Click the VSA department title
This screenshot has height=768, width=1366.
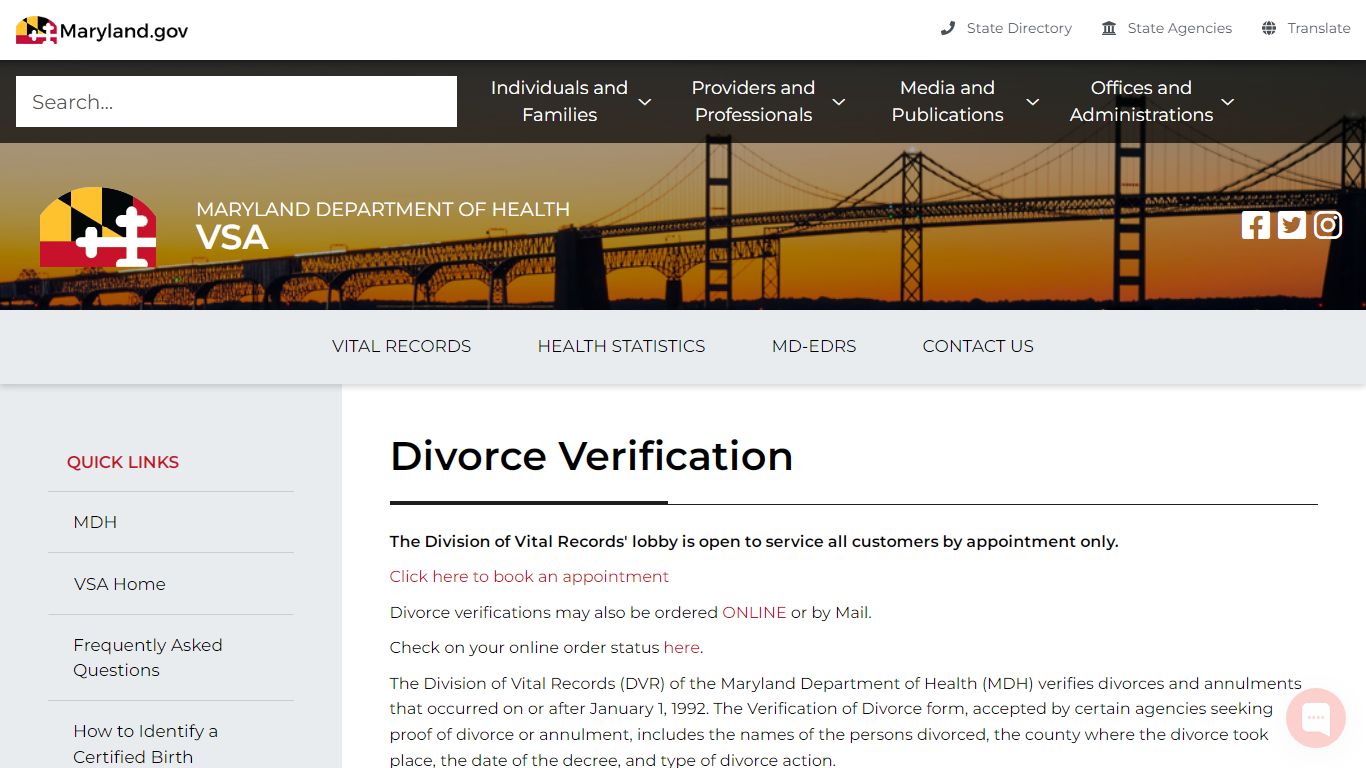[x=232, y=238]
